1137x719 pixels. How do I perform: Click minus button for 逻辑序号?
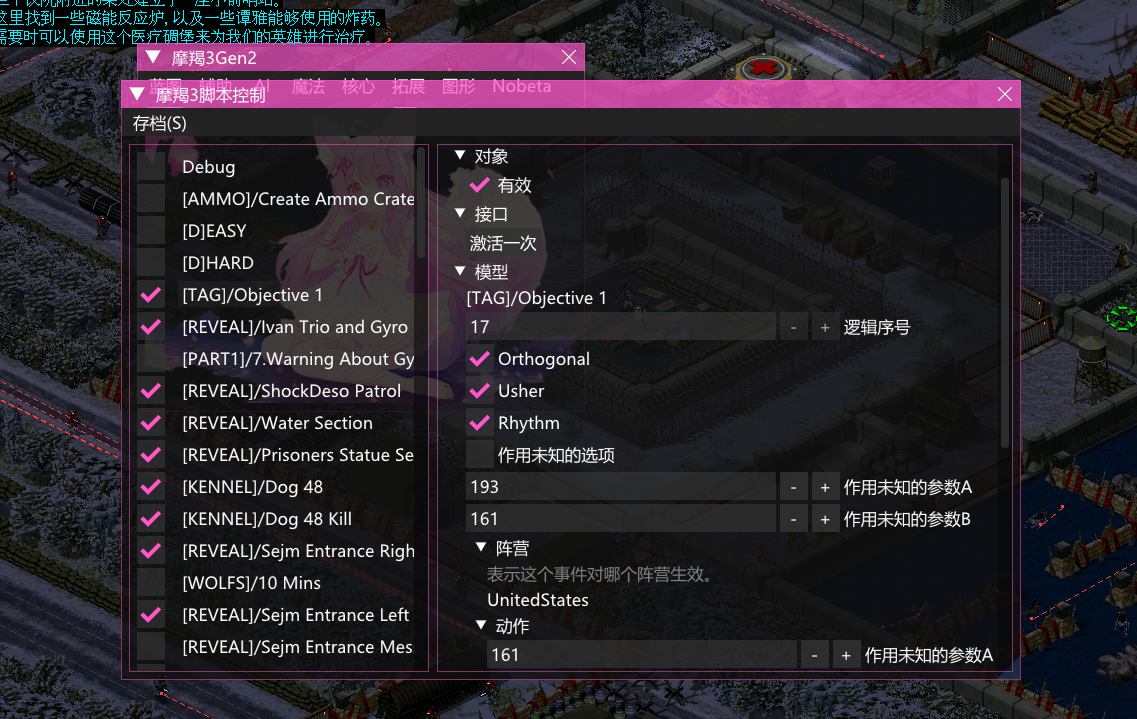(793, 328)
